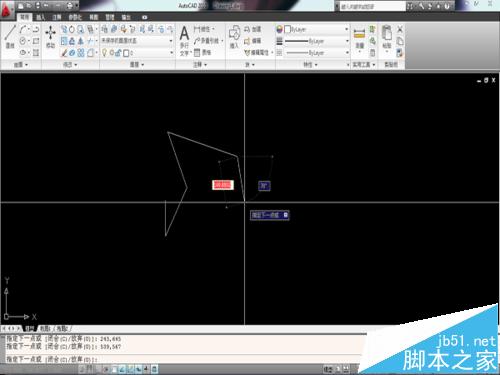Expand the Layers (图层) panel
500x375 pixels.
pyautogui.click(x=137, y=65)
